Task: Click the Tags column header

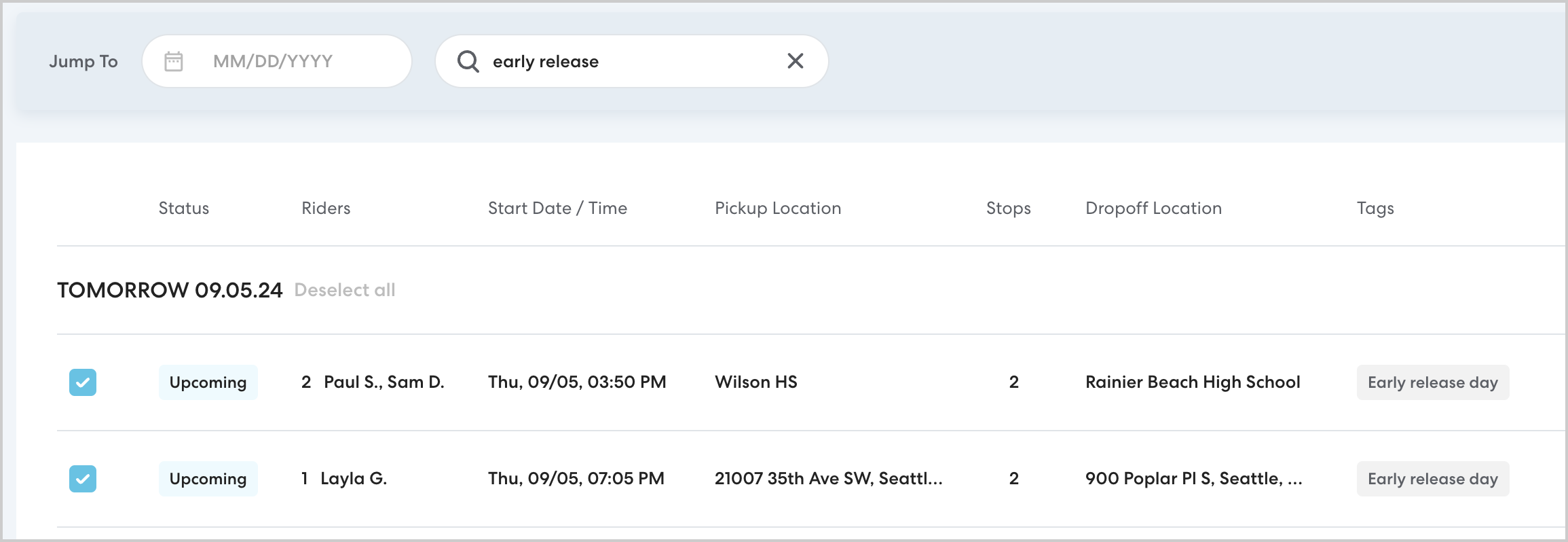Action: 1375,209
